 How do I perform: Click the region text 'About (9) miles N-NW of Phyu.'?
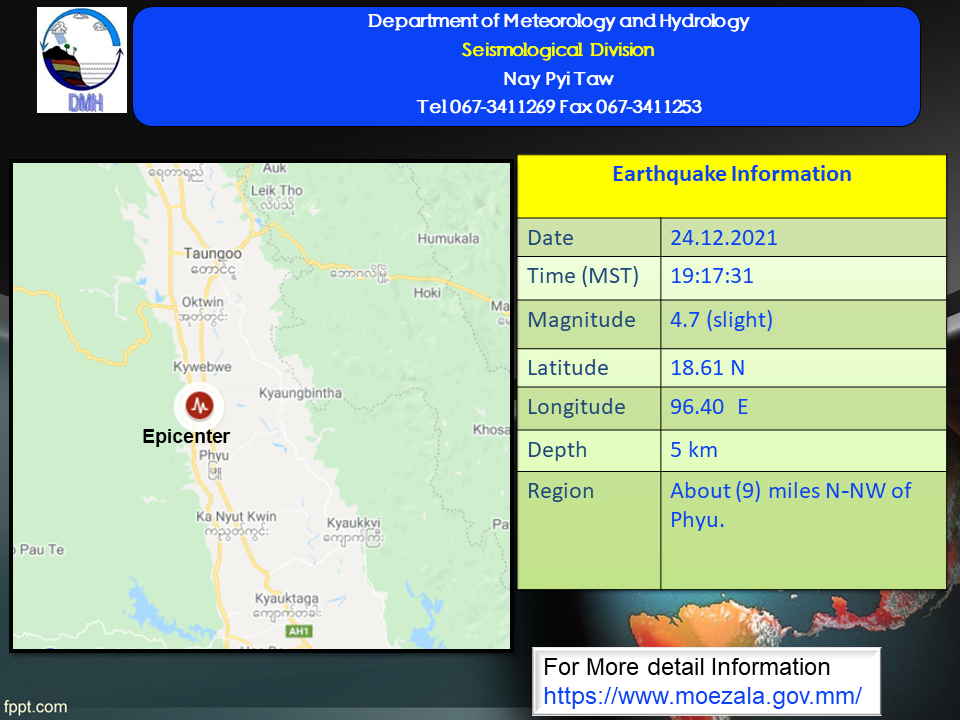[x=790, y=505]
